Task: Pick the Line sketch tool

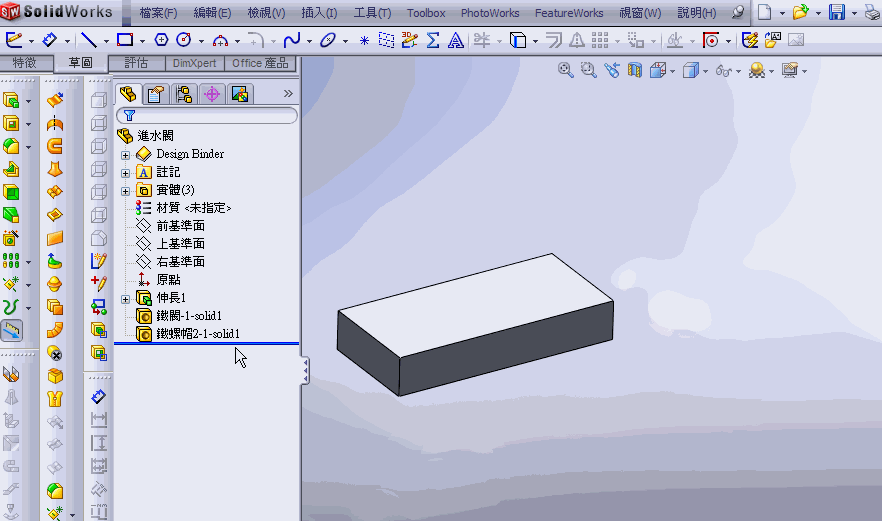Action: [89, 40]
